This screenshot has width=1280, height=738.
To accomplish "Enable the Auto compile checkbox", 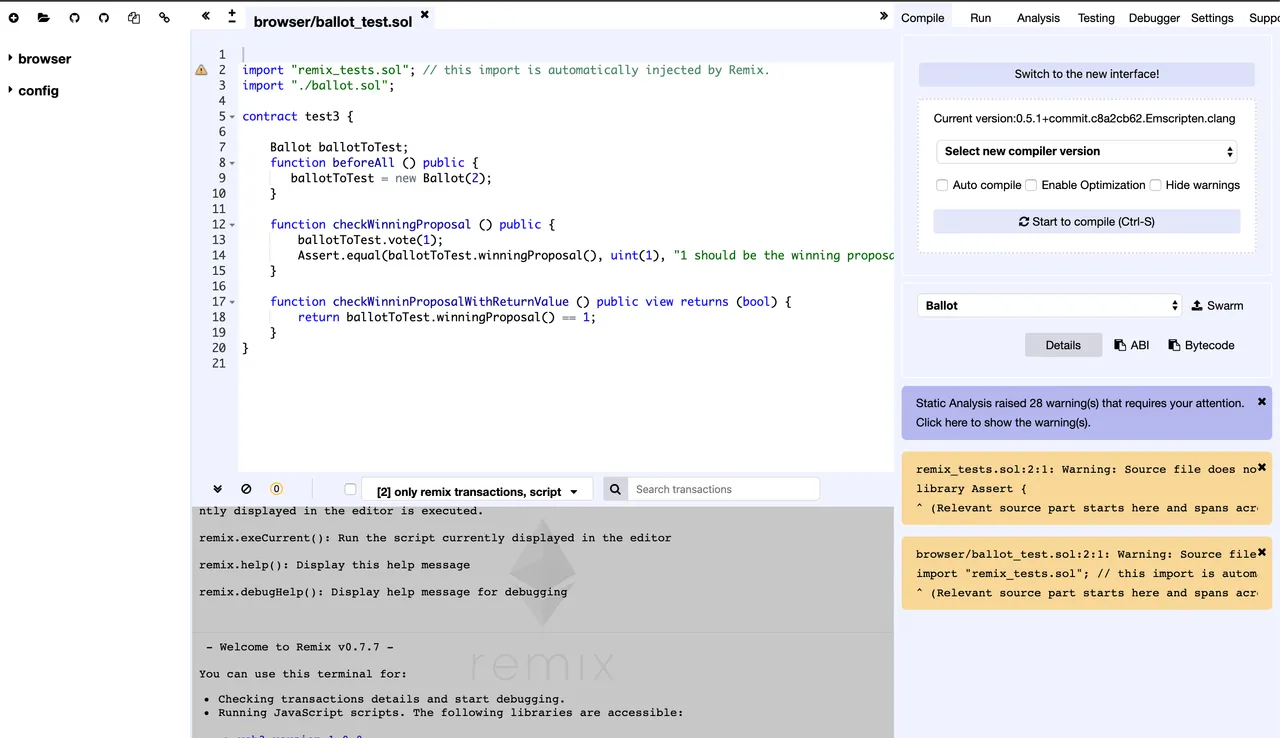I will pyautogui.click(x=942, y=185).
